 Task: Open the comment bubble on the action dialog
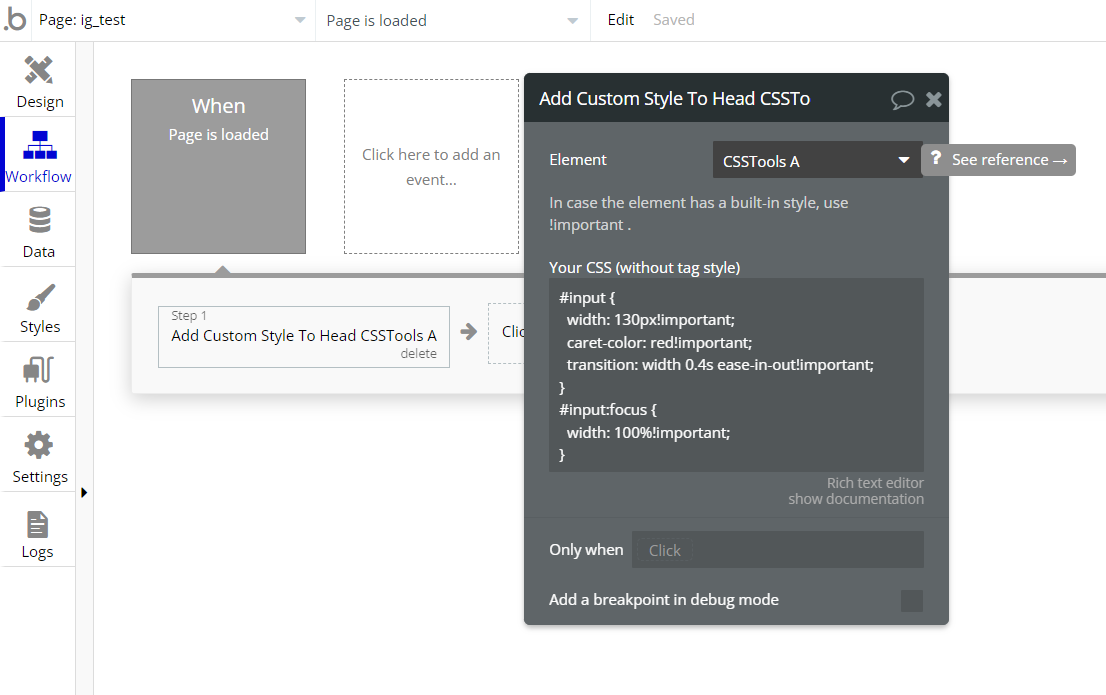point(903,99)
